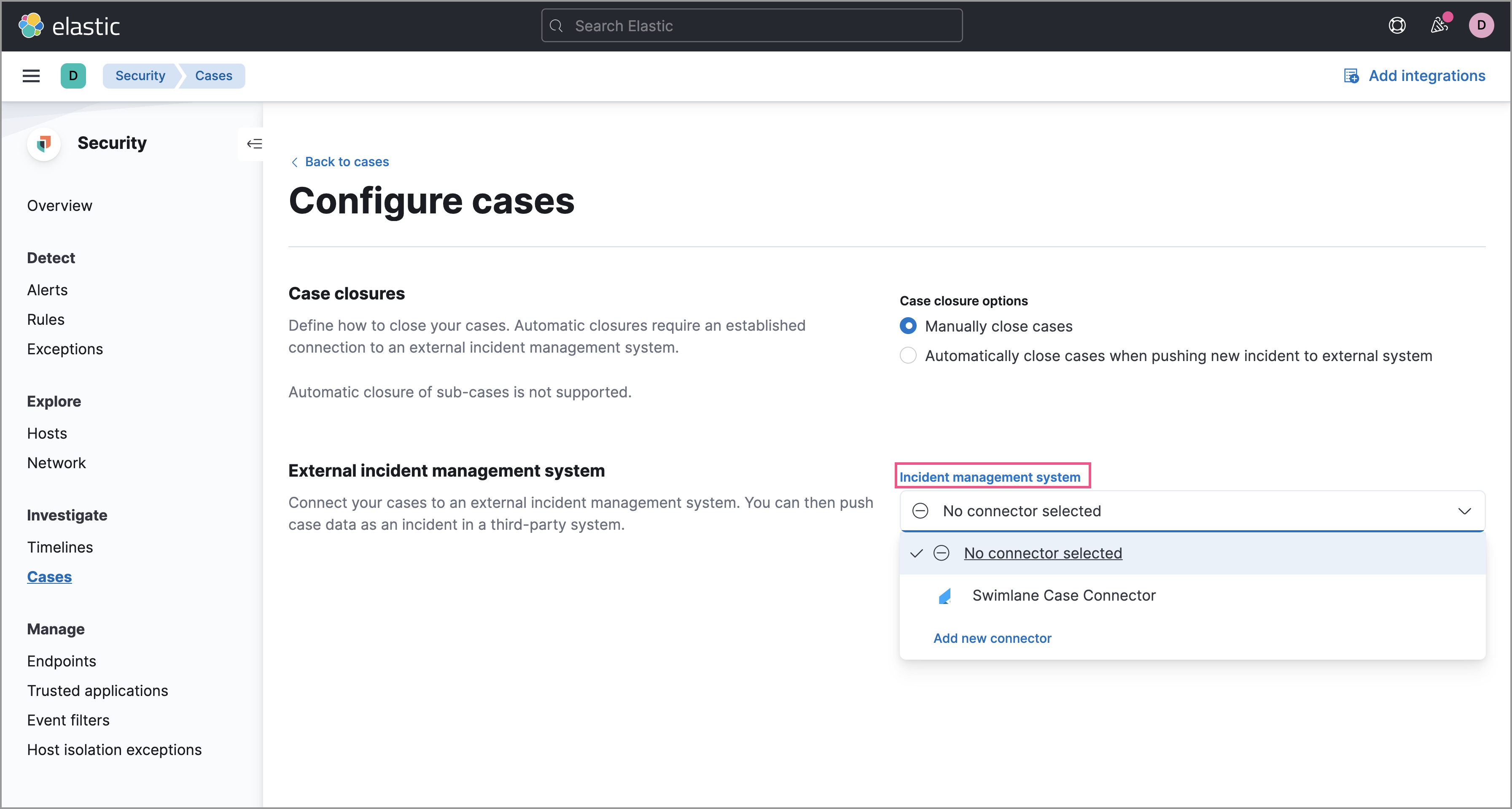Screen dimensions: 1512x809
Task: Click the Security shield logo
Action: (x=44, y=143)
